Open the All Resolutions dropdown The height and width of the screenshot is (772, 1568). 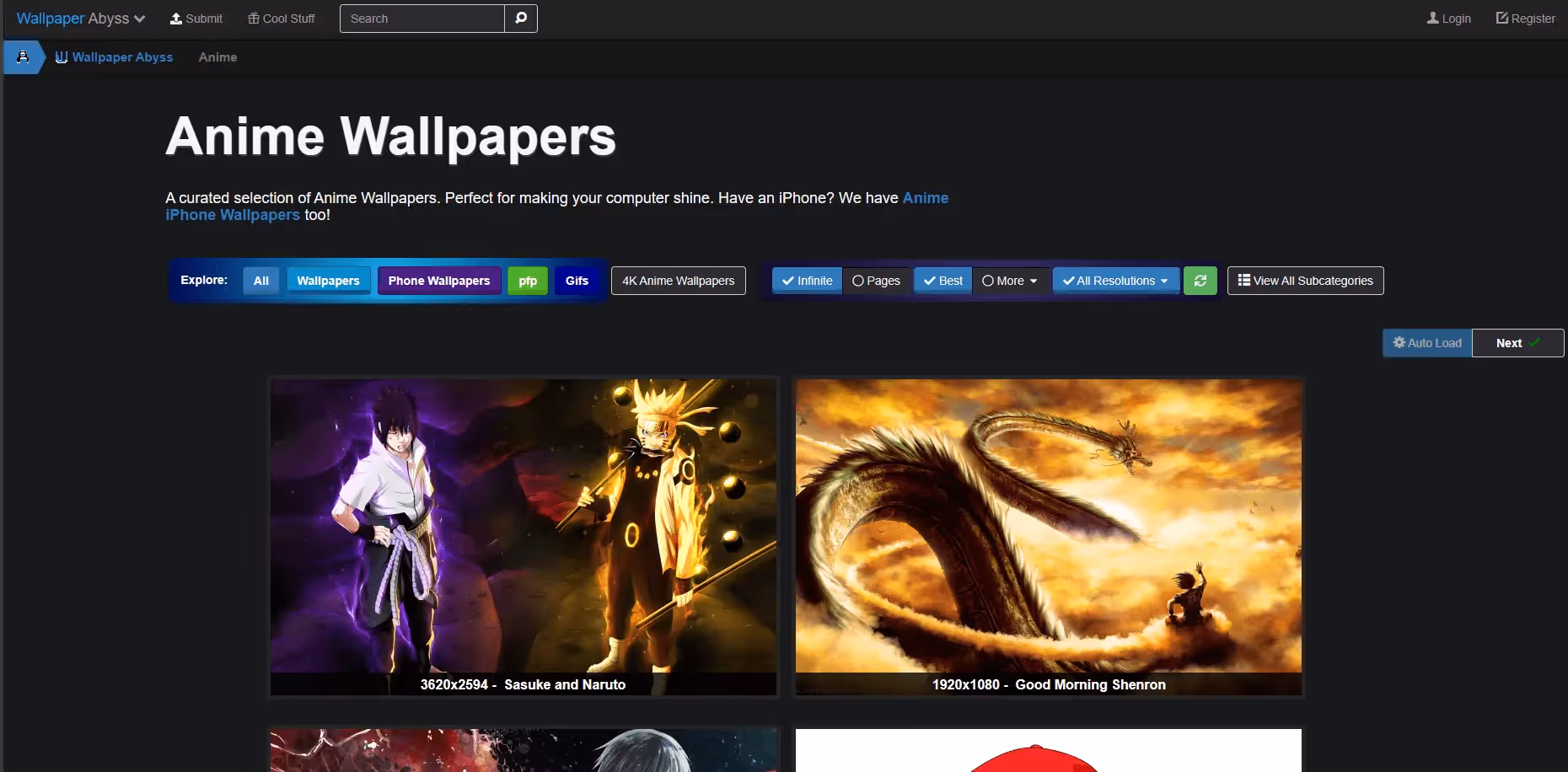(x=1114, y=281)
